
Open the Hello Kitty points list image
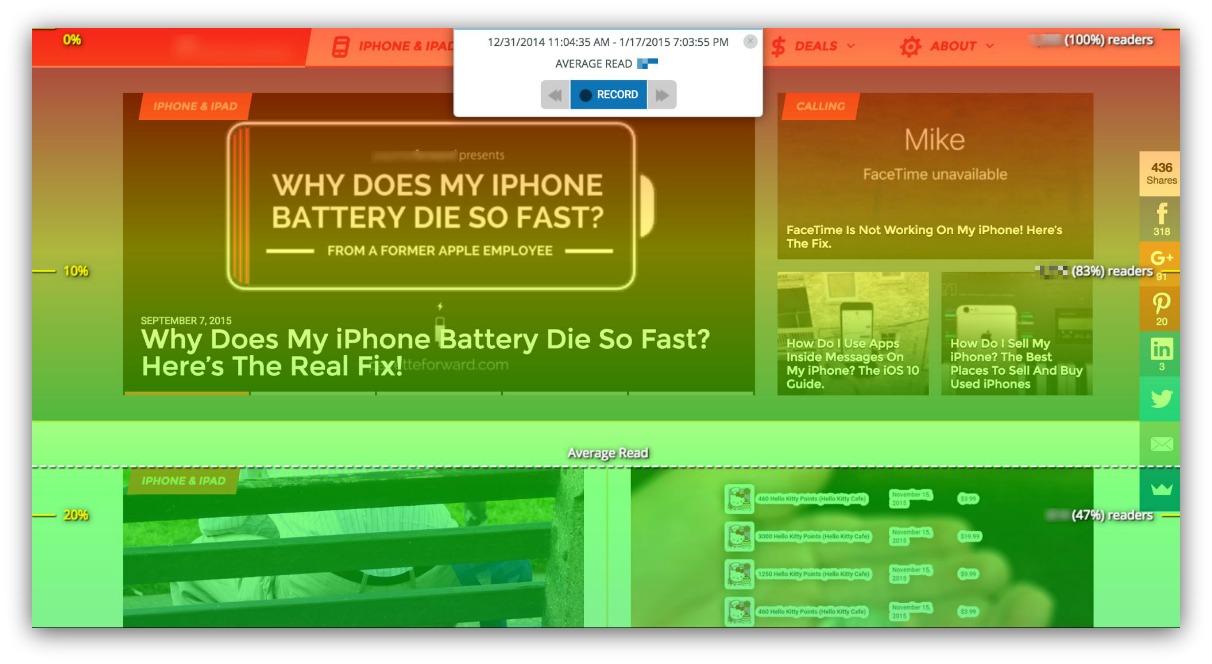tap(862, 548)
